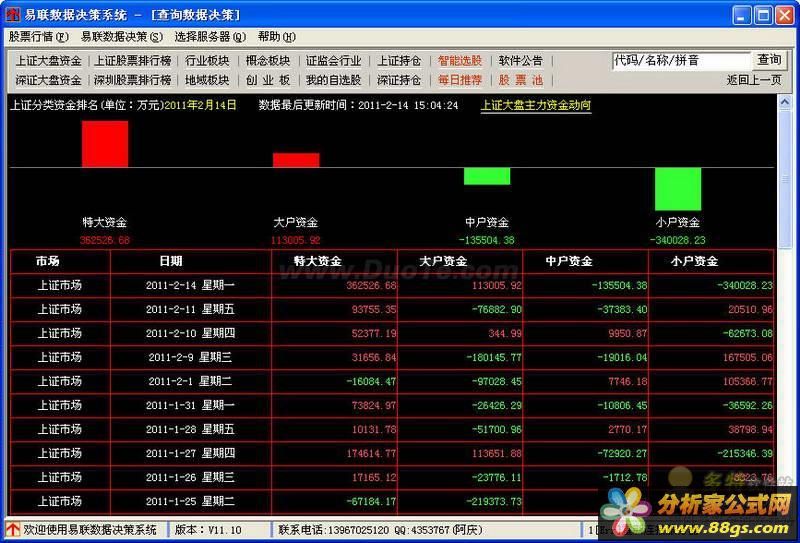Click the 联系电话 status bar entry
Viewport: 800px width, 543px height.
pos(380,530)
